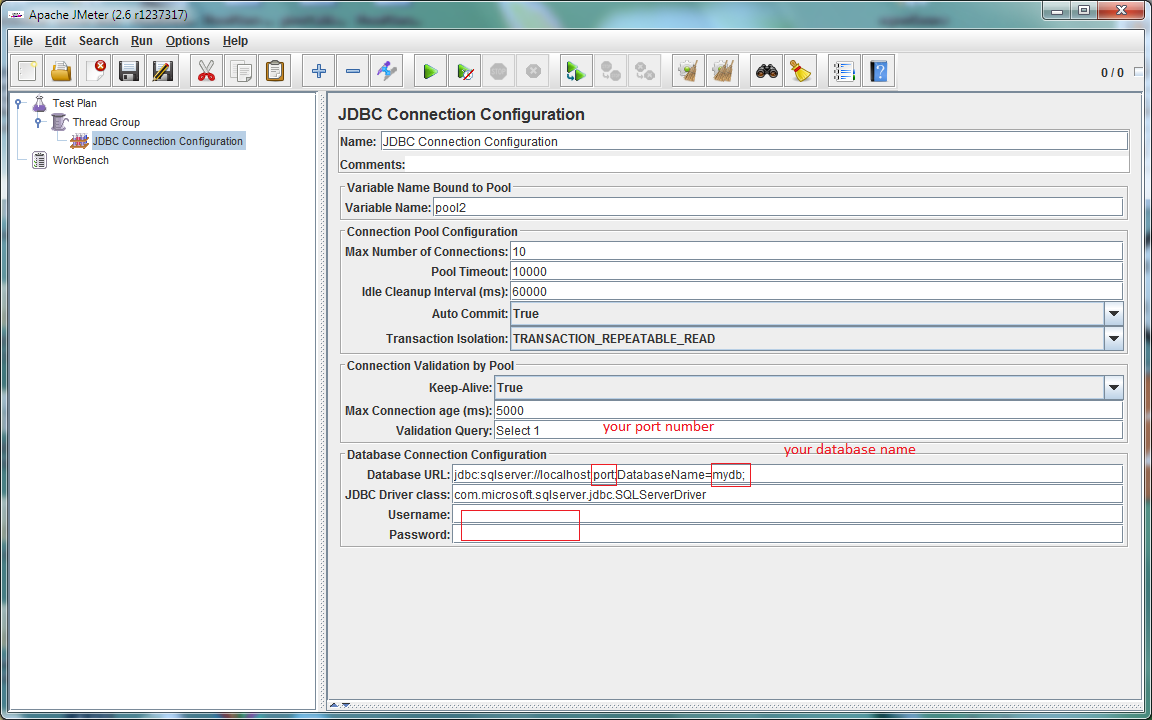The width and height of the screenshot is (1152, 720).
Task: Open search with the binoculars icon
Action: (x=767, y=71)
